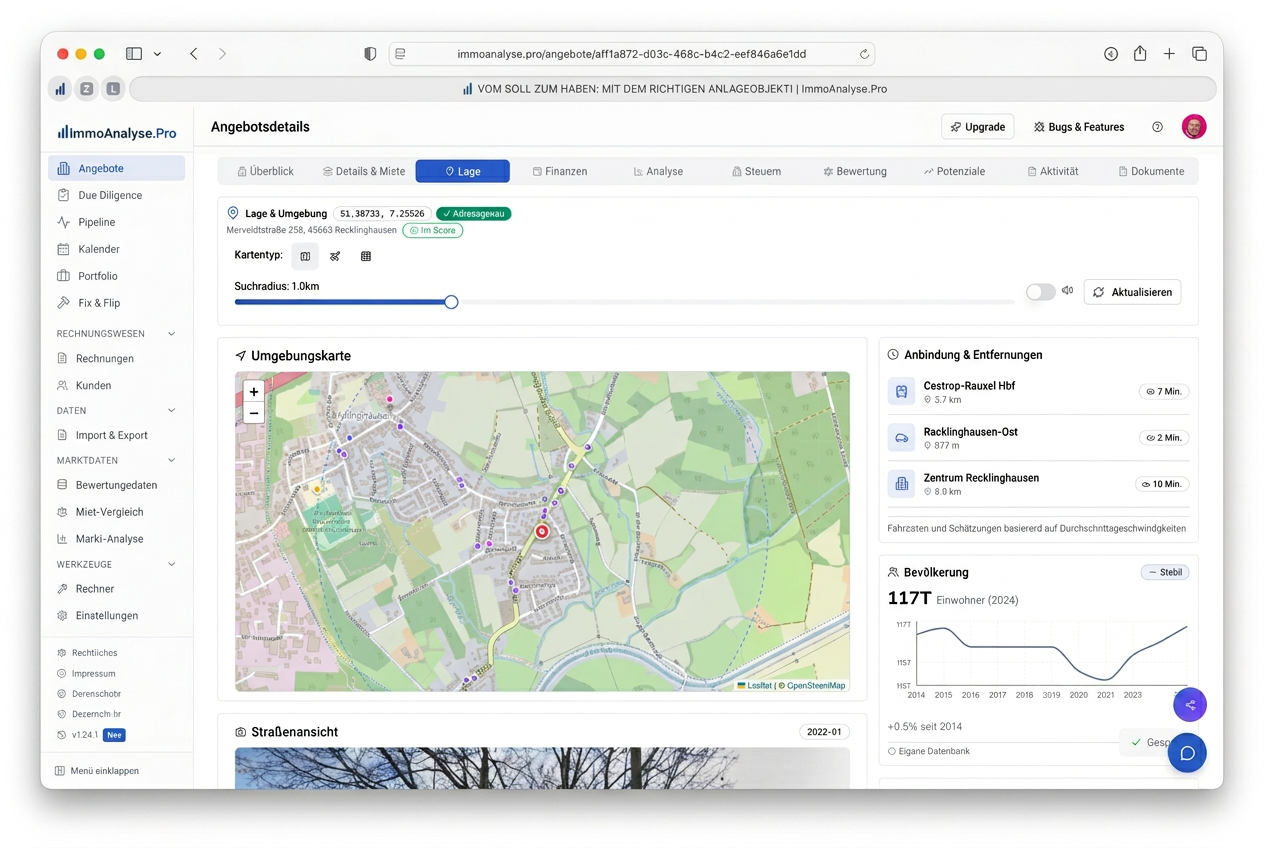Click the Upgrade button

[x=977, y=127]
